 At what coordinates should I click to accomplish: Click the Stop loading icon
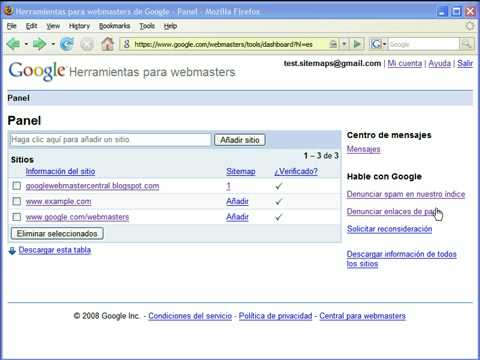(87, 44)
